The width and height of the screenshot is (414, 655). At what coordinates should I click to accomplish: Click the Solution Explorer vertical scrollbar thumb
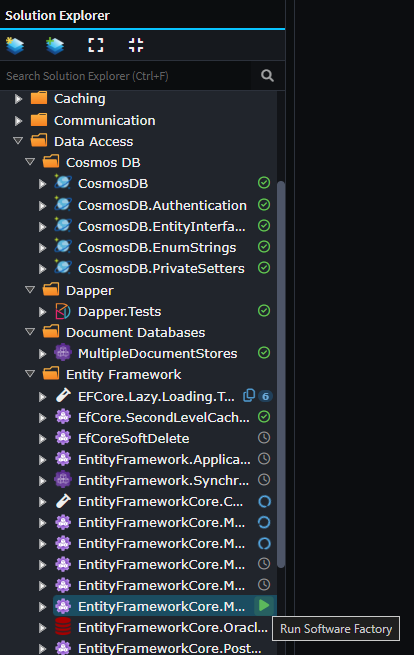281,374
